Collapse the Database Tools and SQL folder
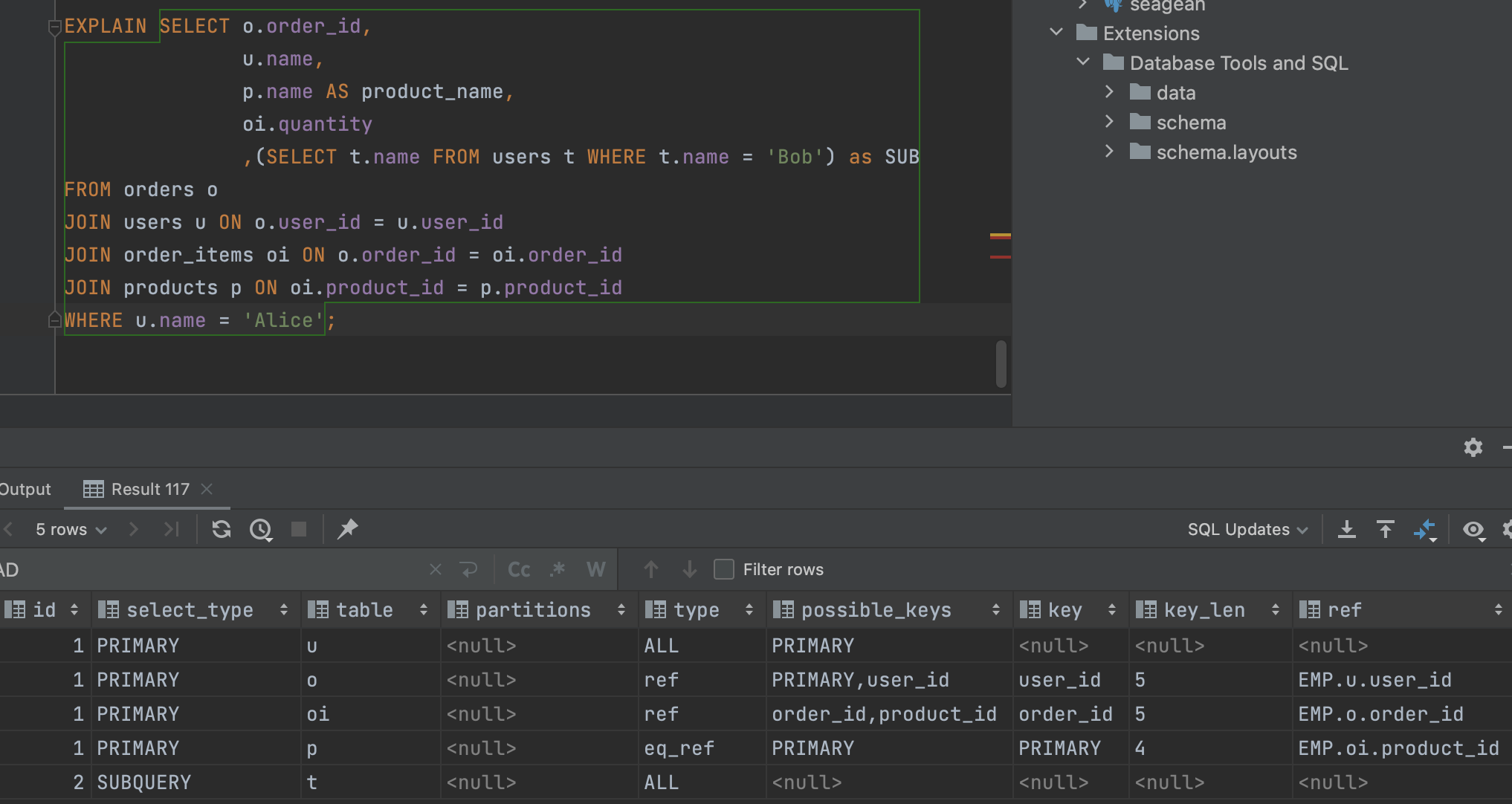The width and height of the screenshot is (1512, 804). point(1083,62)
